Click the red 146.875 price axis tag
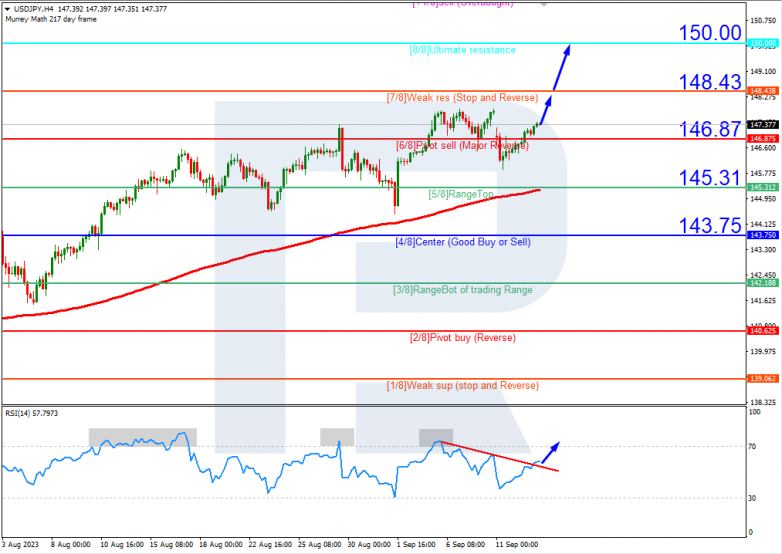 click(763, 139)
